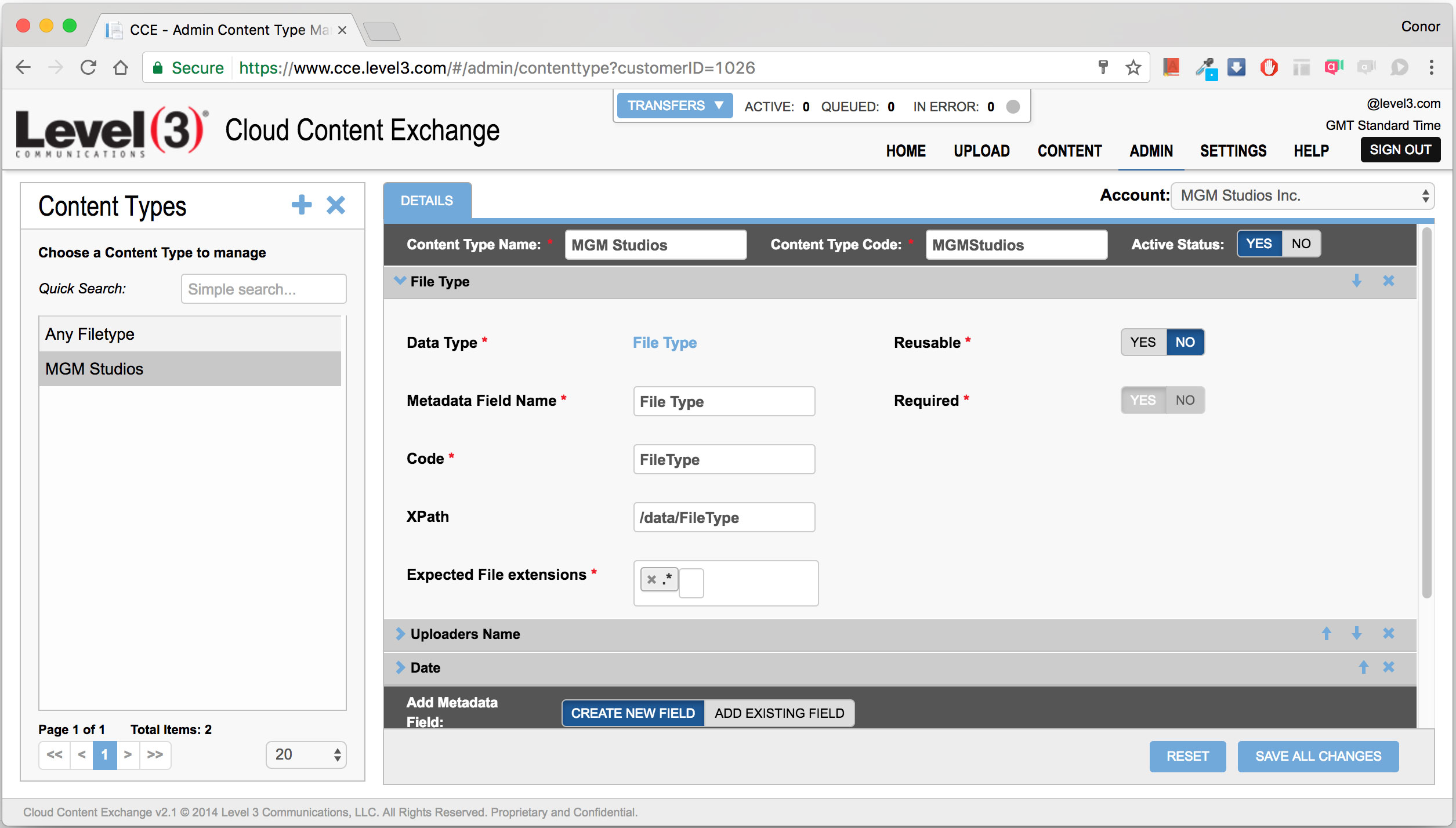Click the browser address bar URL
The image size is (1456, 828).
pyautogui.click(x=497, y=68)
